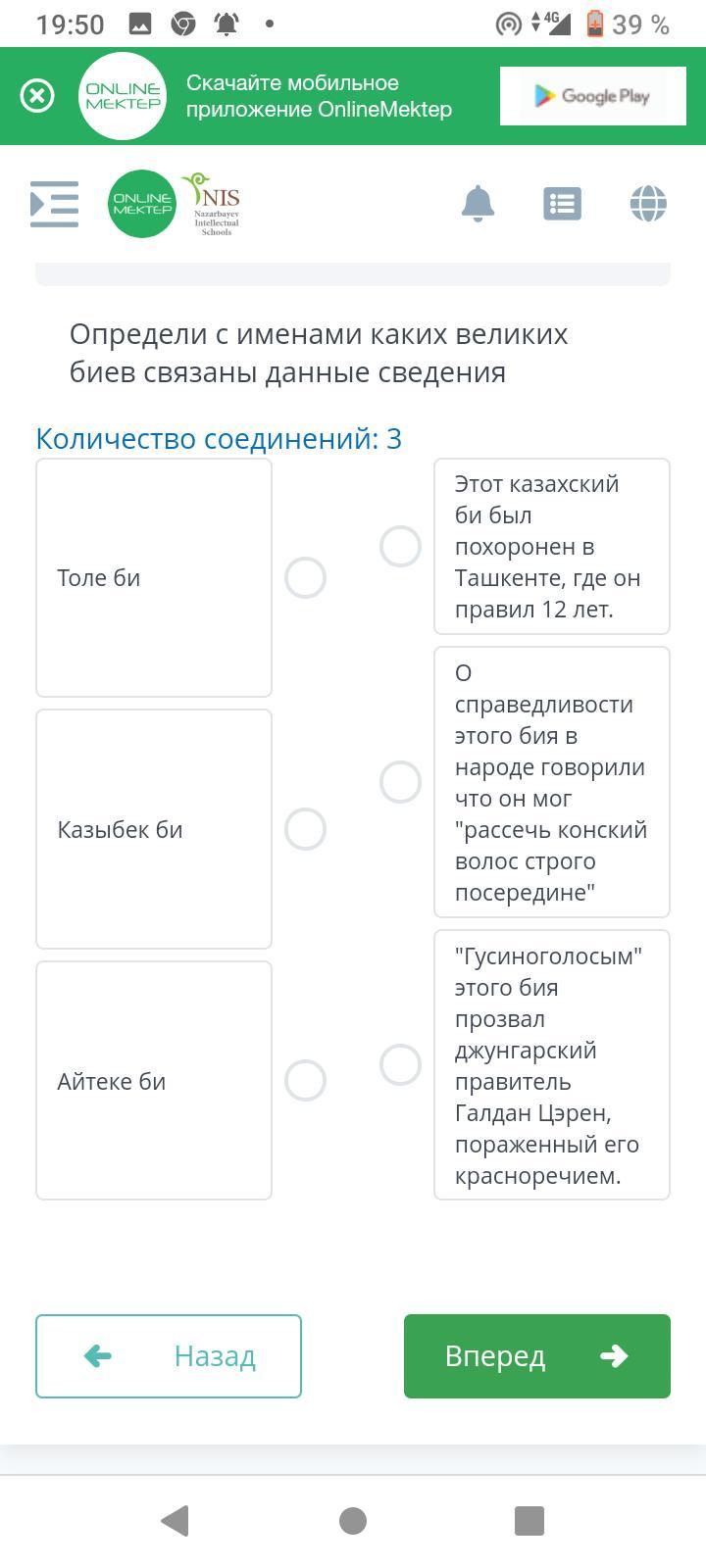This screenshot has width=706, height=1568.
Task: Select connector for the 'Гусиноголосым' statement
Action: click(x=400, y=1064)
